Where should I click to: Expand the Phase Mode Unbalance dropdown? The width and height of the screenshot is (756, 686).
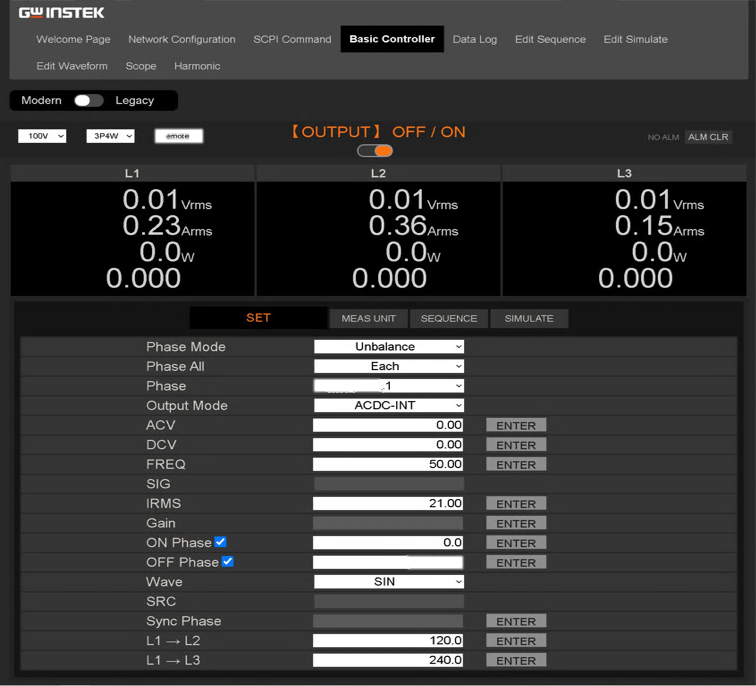[389, 347]
